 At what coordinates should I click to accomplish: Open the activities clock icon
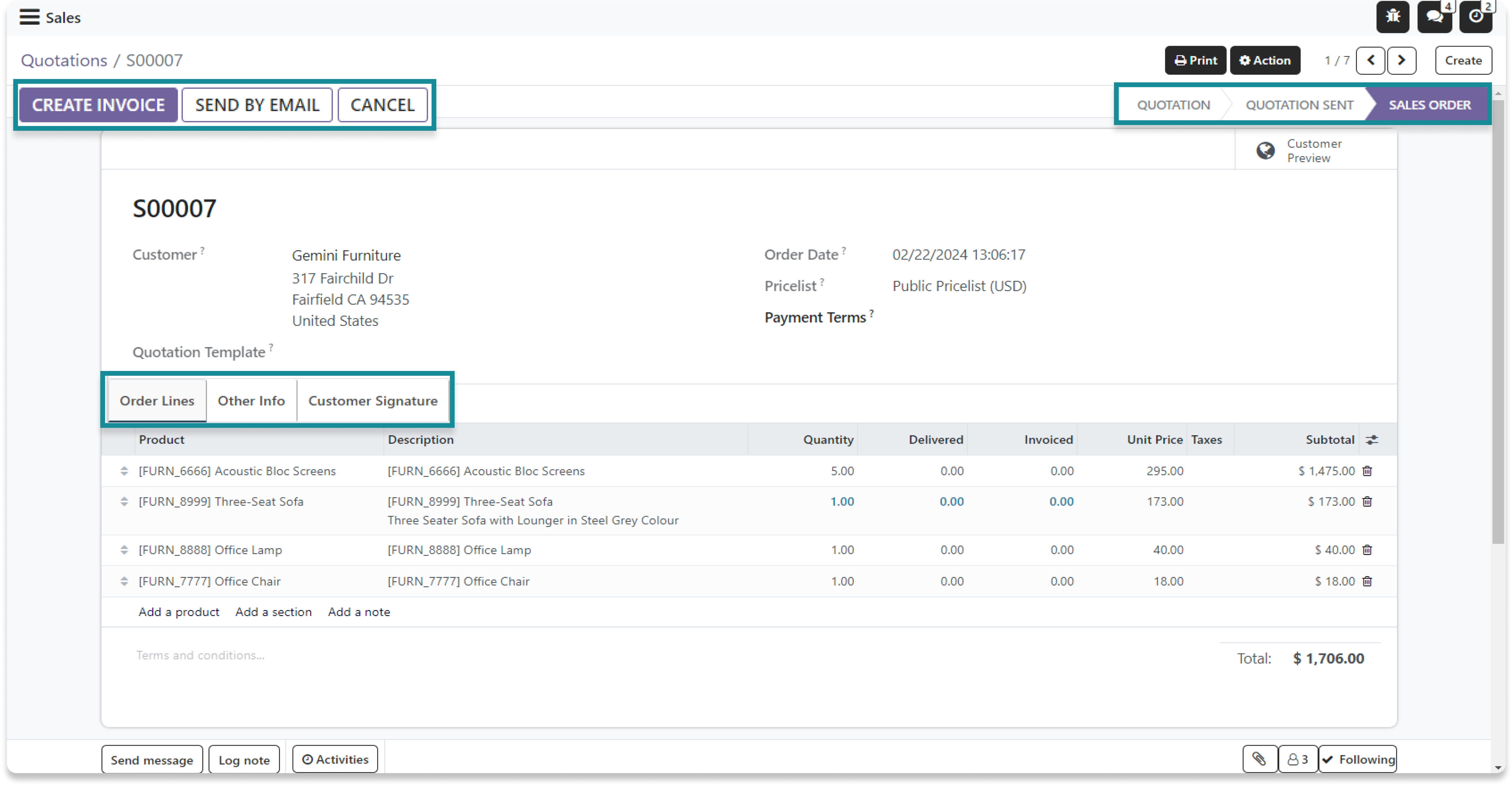pos(1475,16)
